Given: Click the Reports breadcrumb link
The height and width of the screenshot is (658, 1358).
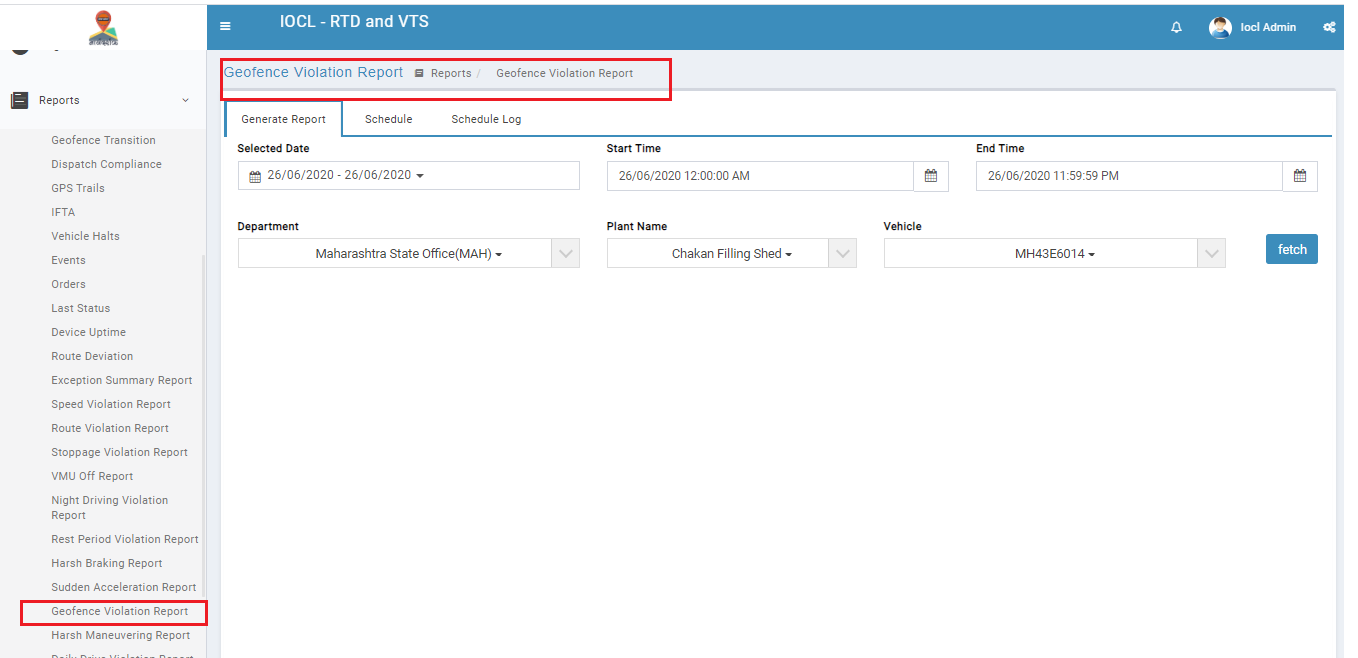Looking at the screenshot, I should point(451,73).
